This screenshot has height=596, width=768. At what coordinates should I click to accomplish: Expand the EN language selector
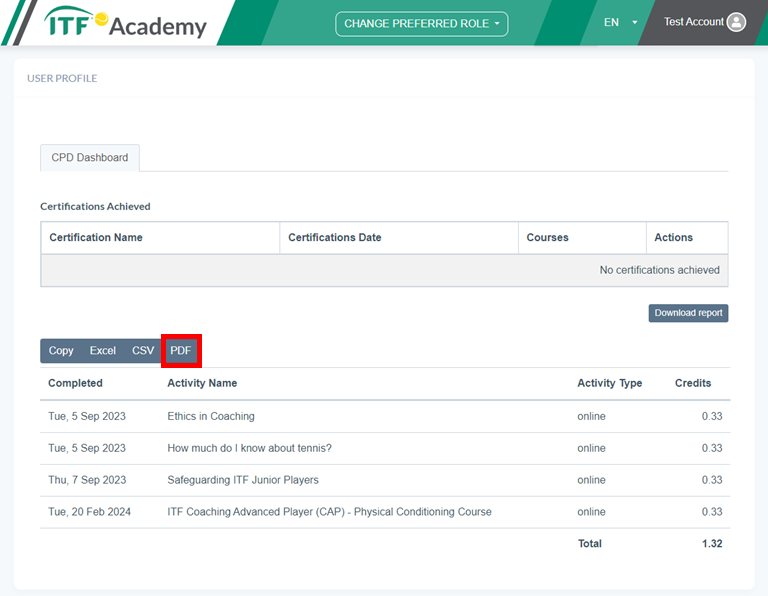click(620, 23)
